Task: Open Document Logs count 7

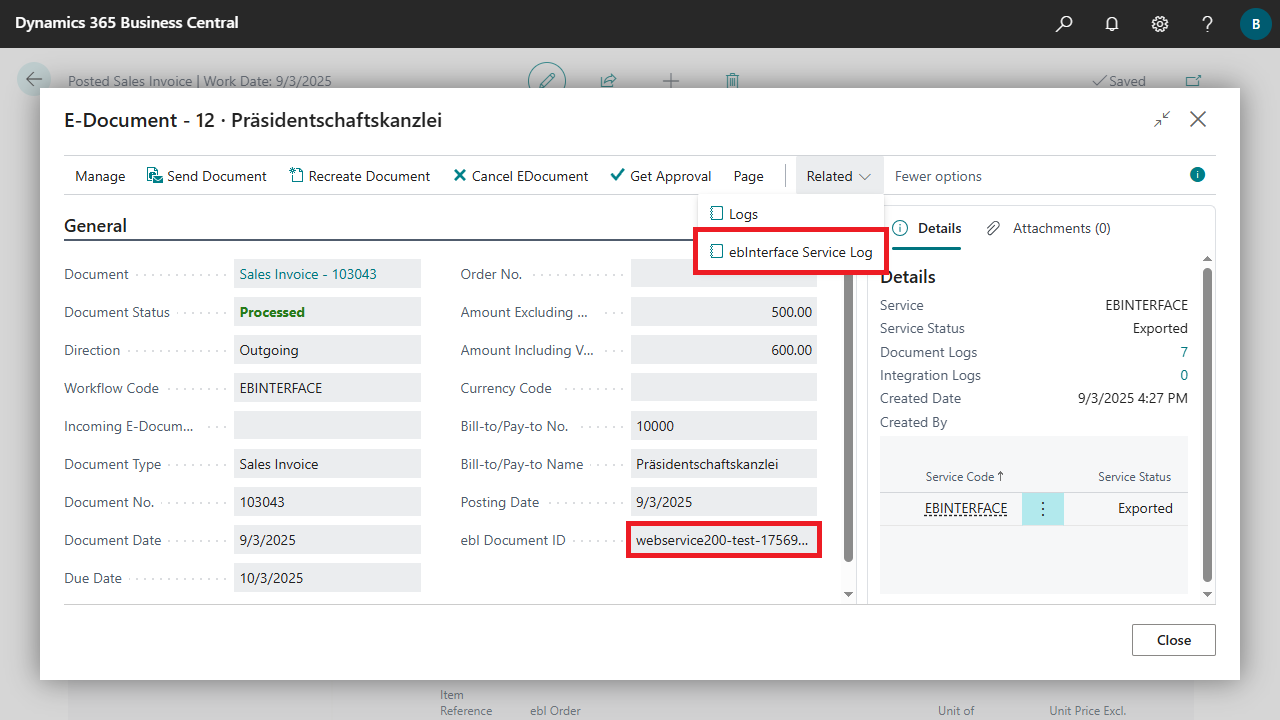Action: pyautogui.click(x=1184, y=352)
